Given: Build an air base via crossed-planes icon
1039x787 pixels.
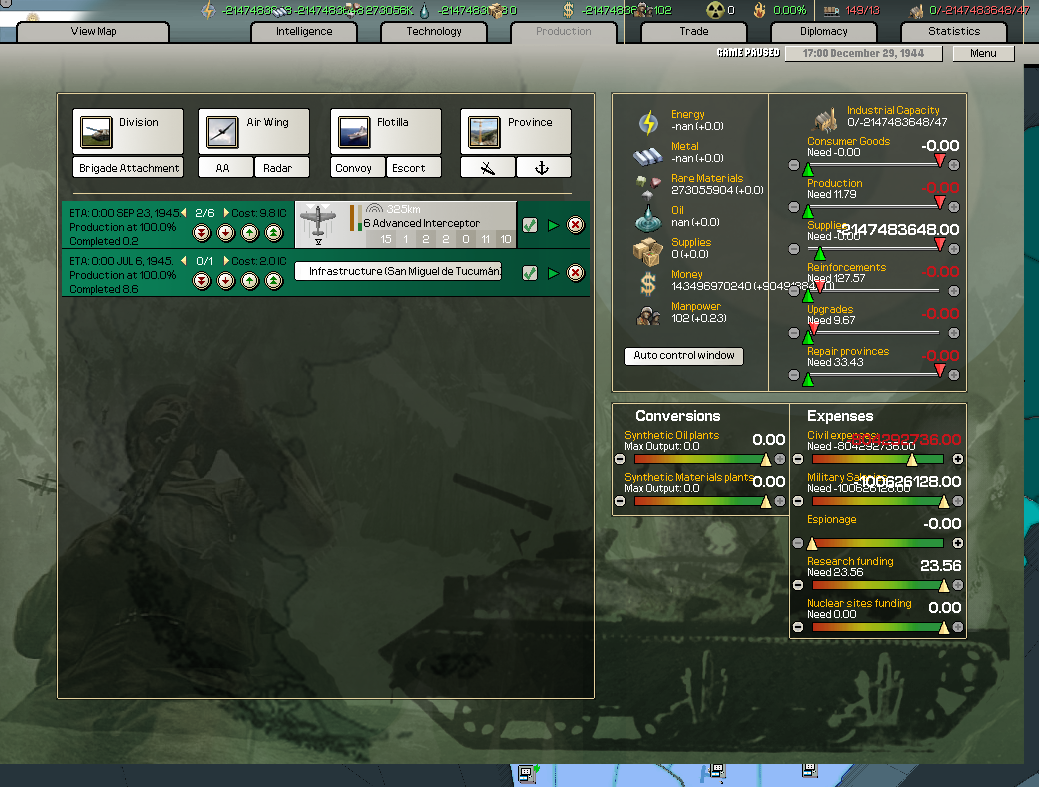Looking at the screenshot, I should [488, 168].
